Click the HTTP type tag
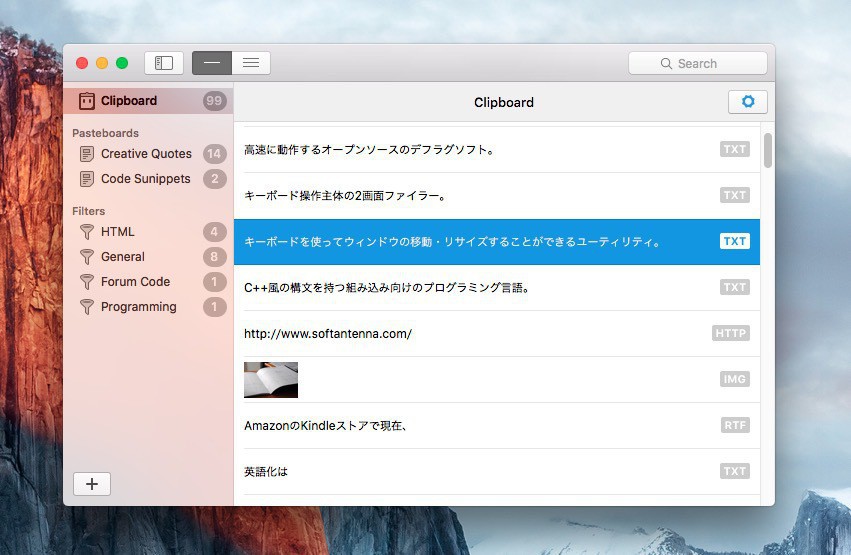The width and height of the screenshot is (851, 555). [731, 333]
